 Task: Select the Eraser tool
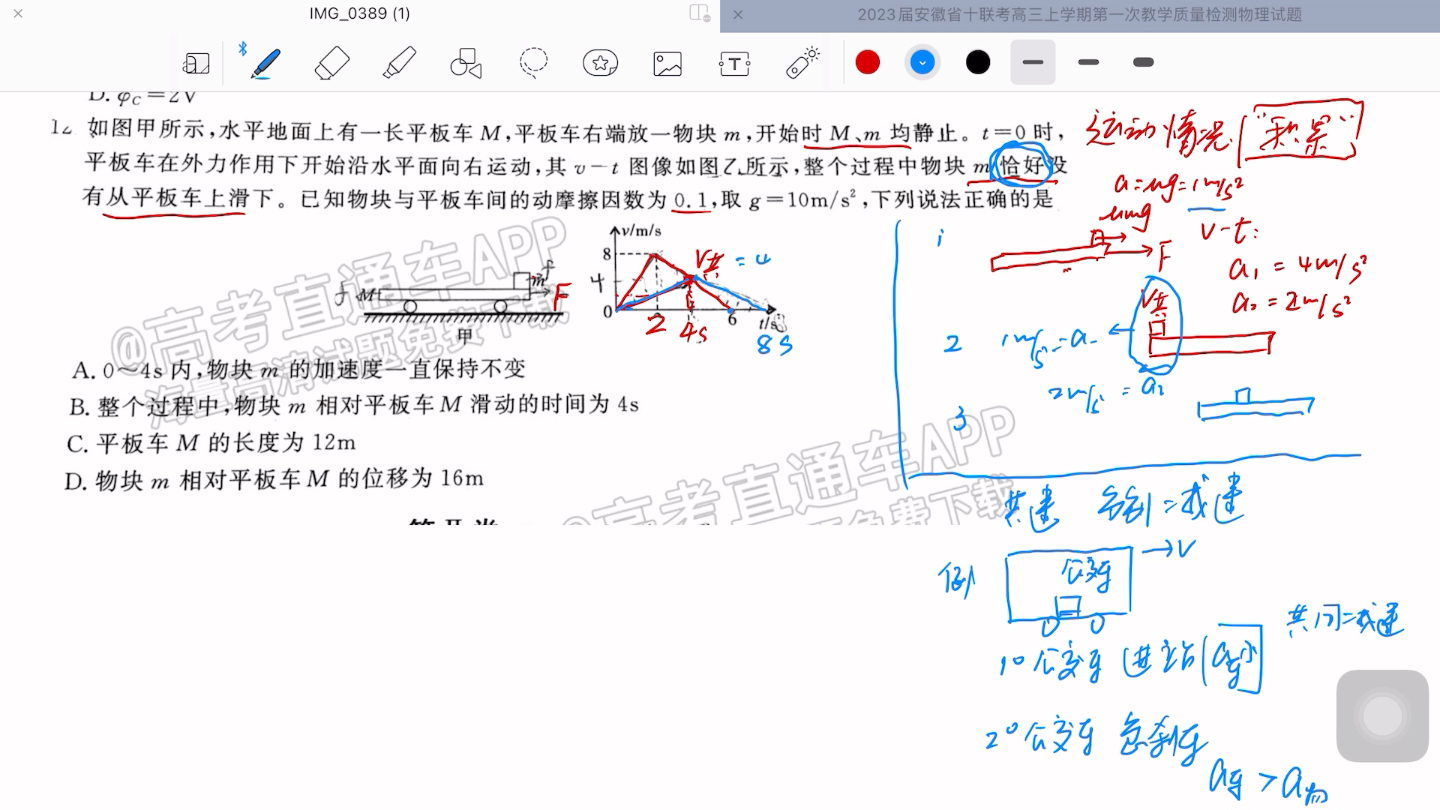[x=332, y=62]
